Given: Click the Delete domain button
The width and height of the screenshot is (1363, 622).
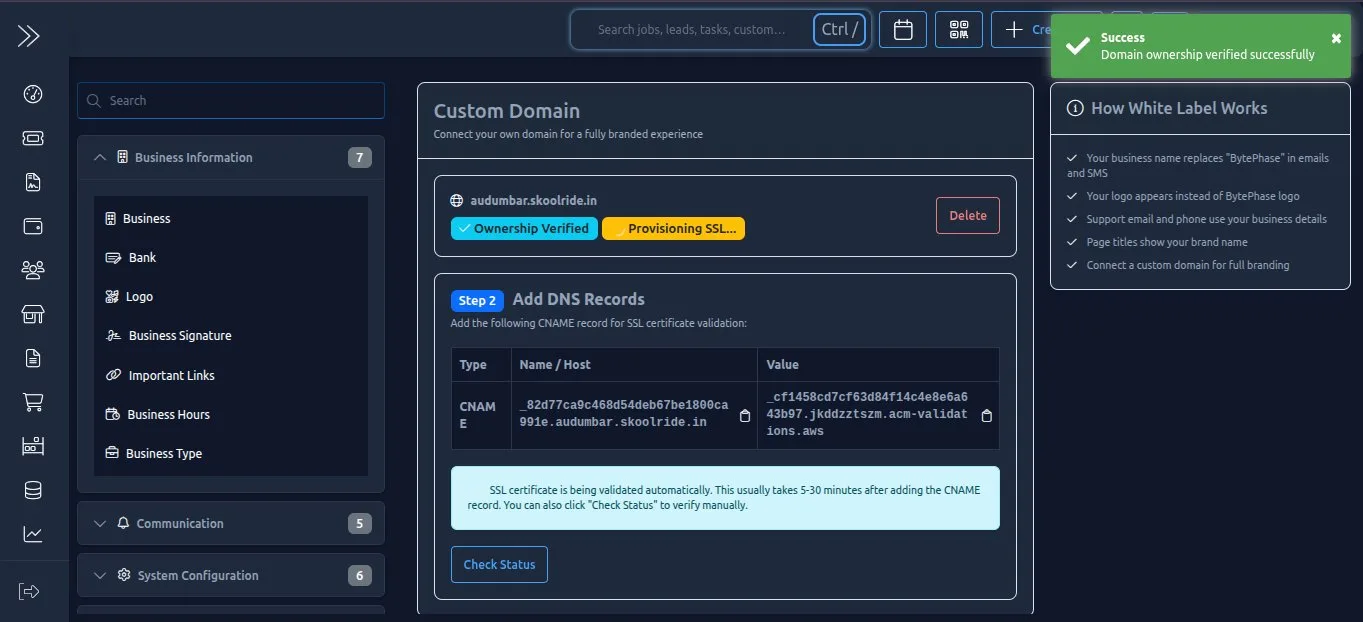Looking at the screenshot, I should click(x=967, y=215).
